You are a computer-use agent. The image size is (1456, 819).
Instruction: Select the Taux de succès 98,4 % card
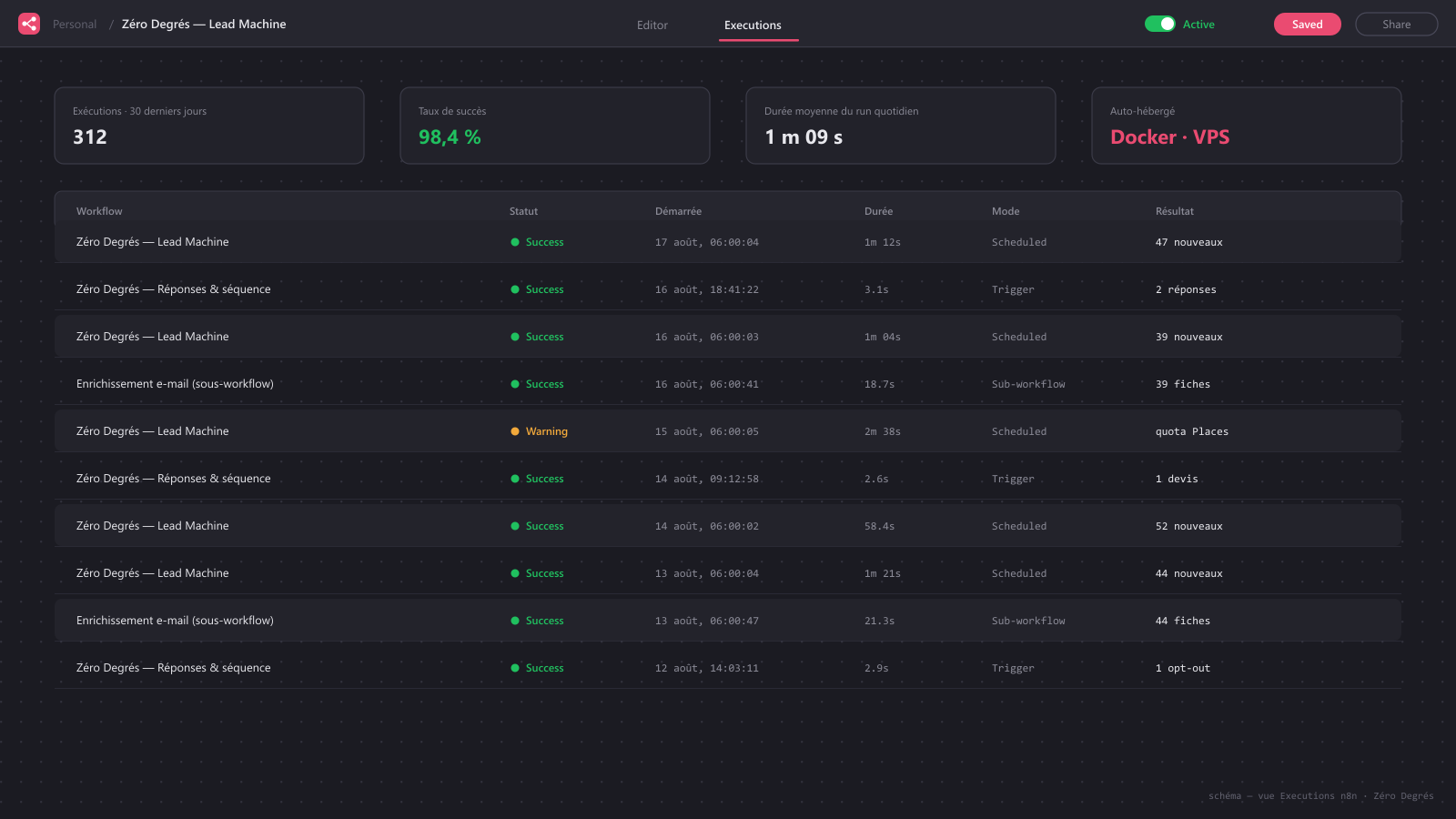pyautogui.click(x=555, y=126)
